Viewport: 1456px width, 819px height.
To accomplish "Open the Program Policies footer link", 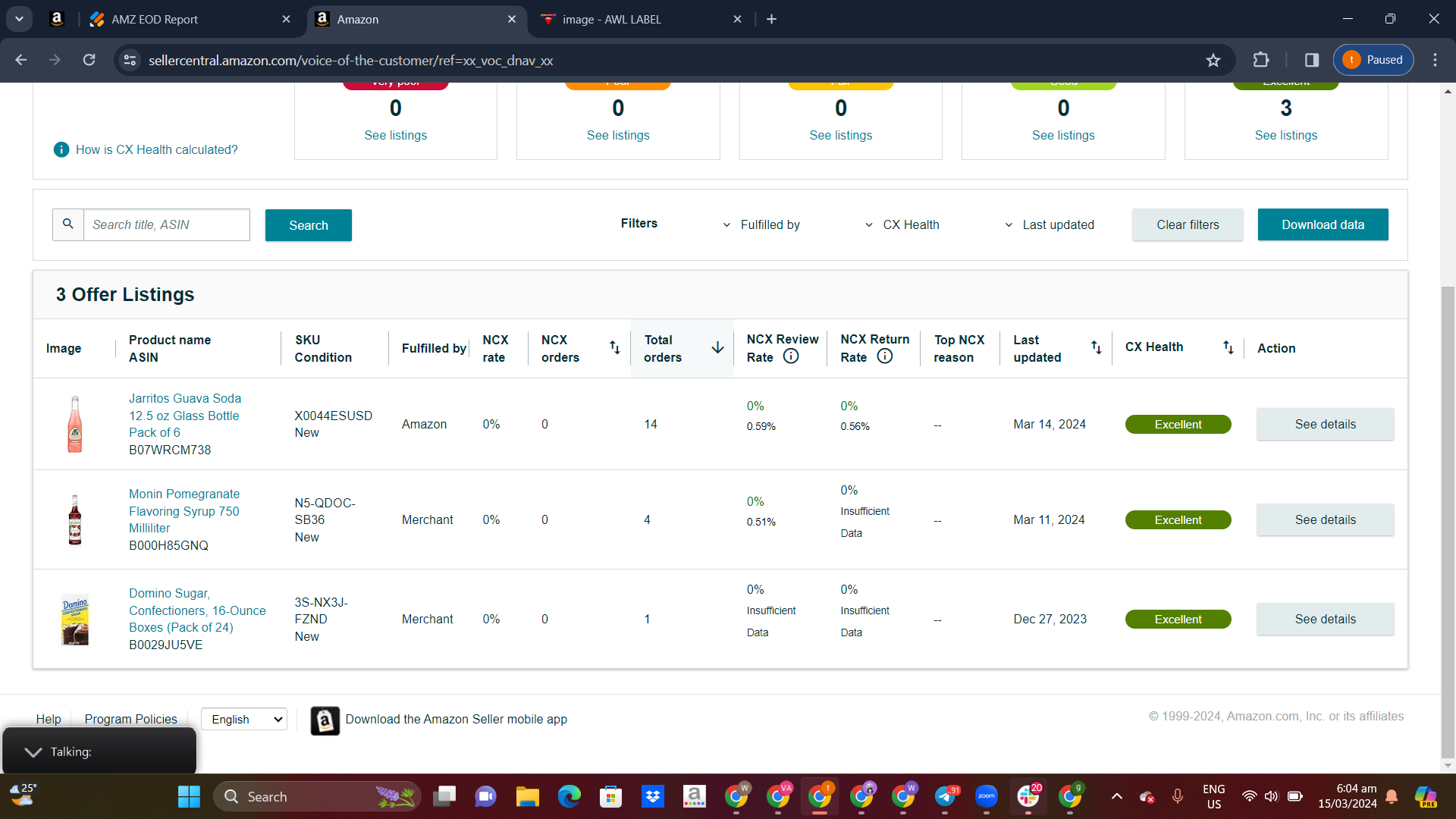I will tap(130, 719).
